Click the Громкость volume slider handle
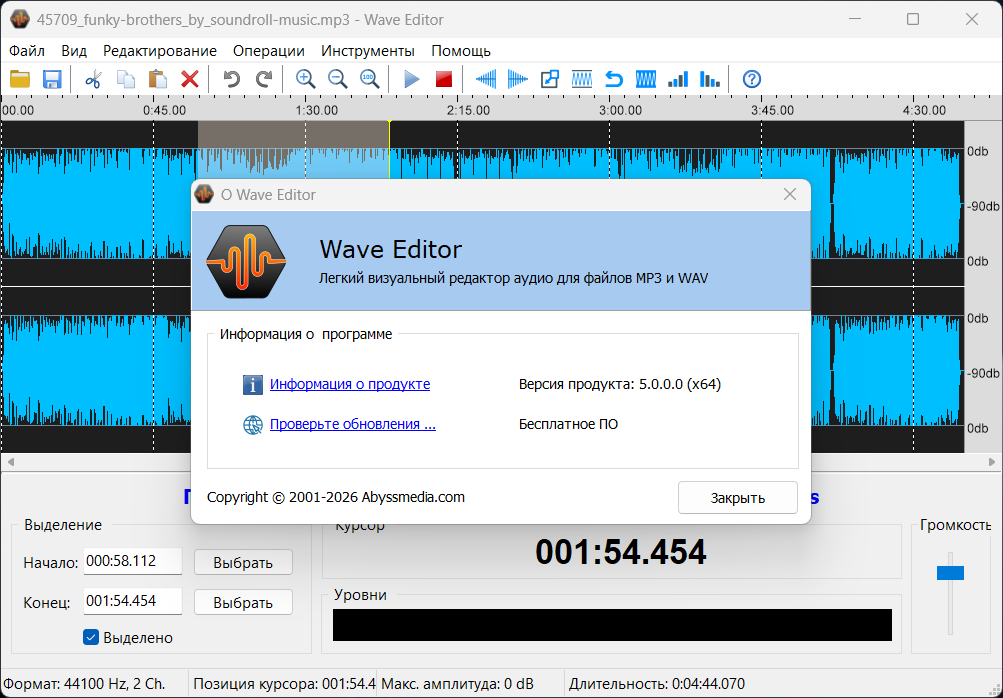 (x=950, y=573)
